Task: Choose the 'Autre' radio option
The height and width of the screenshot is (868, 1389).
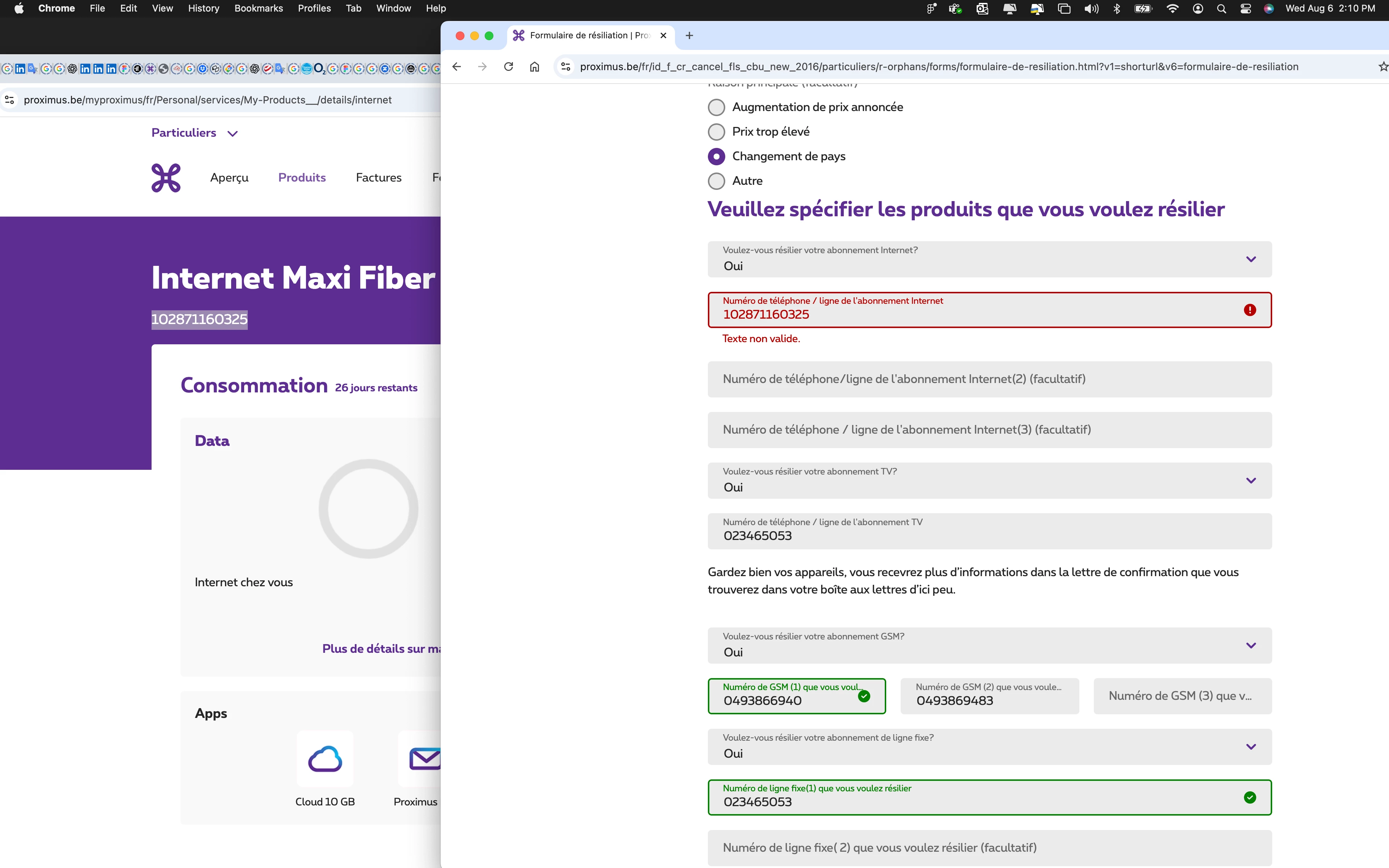Action: pos(716,181)
